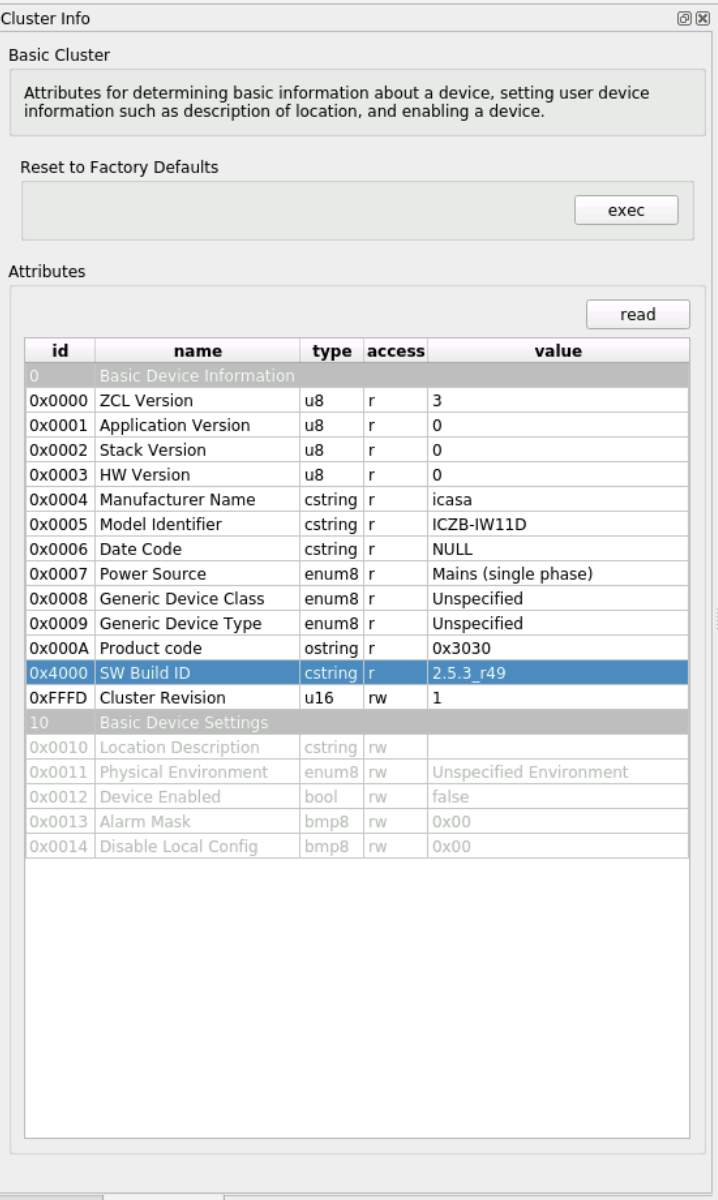Click the NULL value cell
This screenshot has width=718, height=1200.
coord(558,549)
